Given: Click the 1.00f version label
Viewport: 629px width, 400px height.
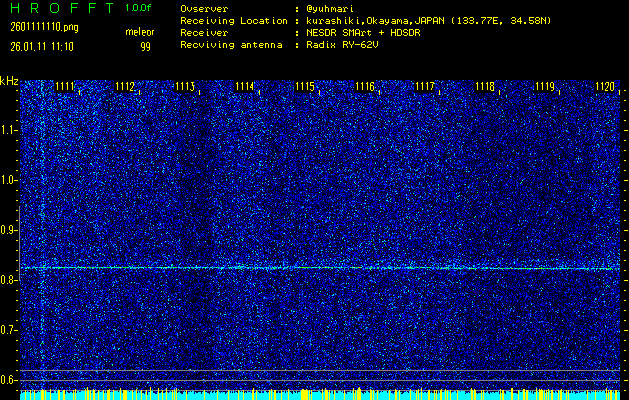Looking at the screenshot, I should pyautogui.click(x=139, y=8).
